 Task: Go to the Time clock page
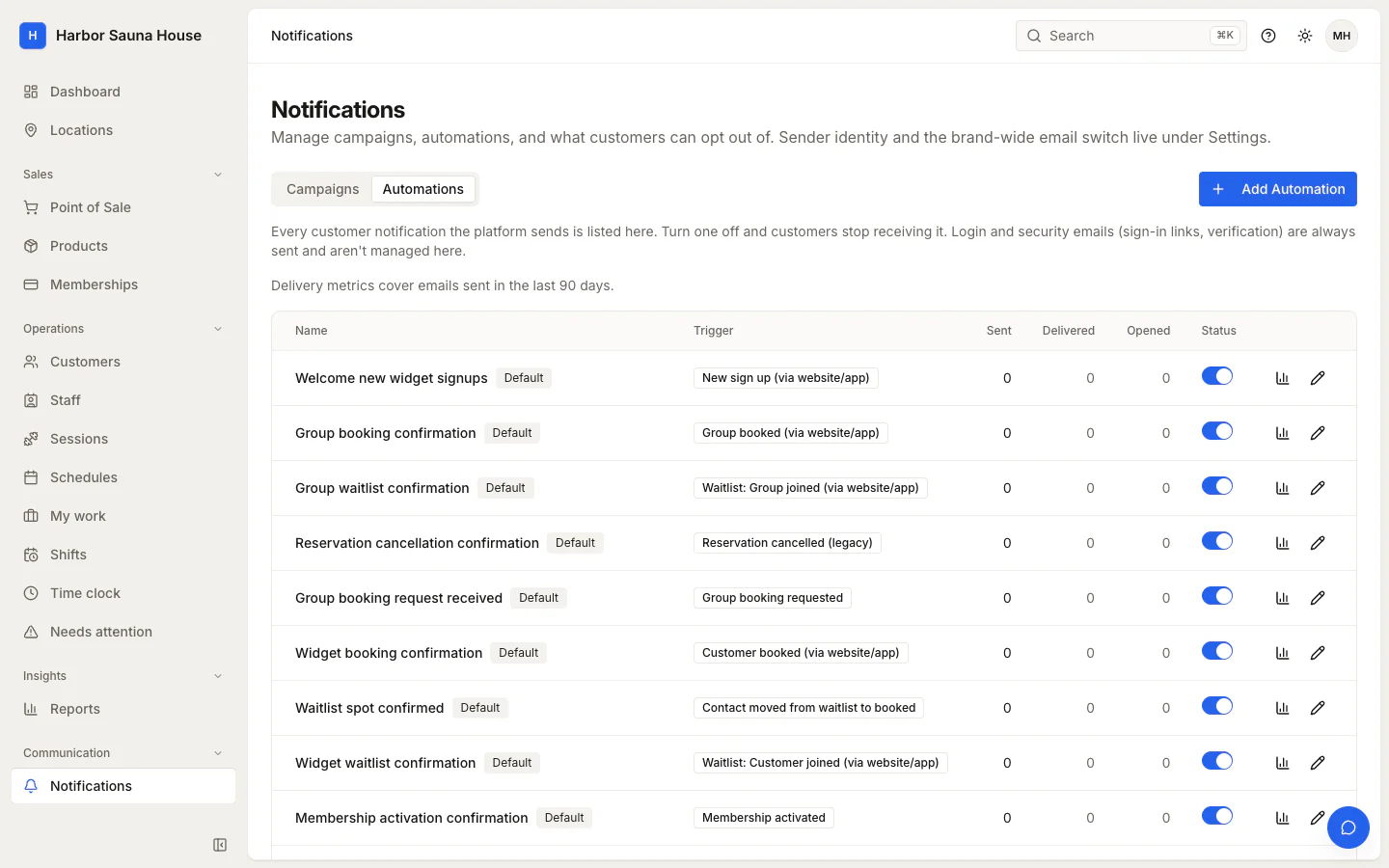click(123, 593)
